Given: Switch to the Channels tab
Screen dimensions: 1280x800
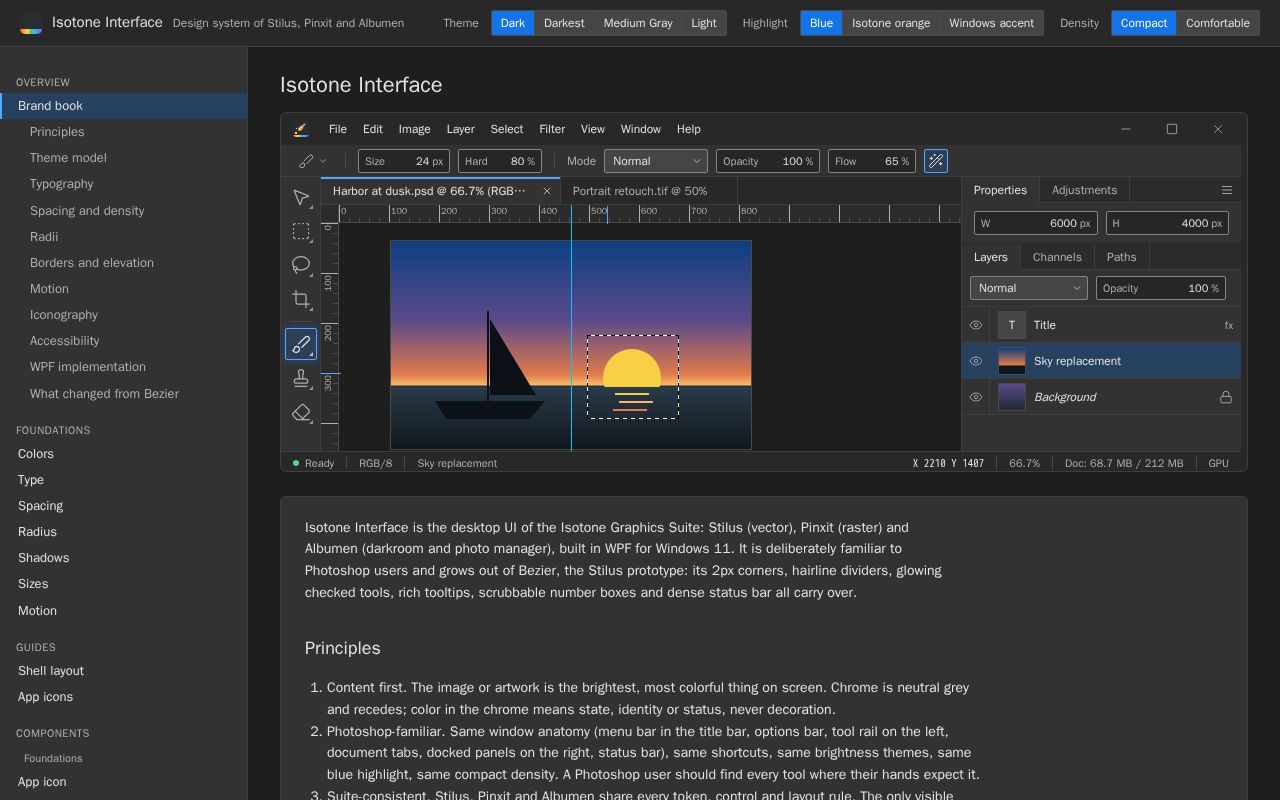Looking at the screenshot, I should coord(1057,257).
